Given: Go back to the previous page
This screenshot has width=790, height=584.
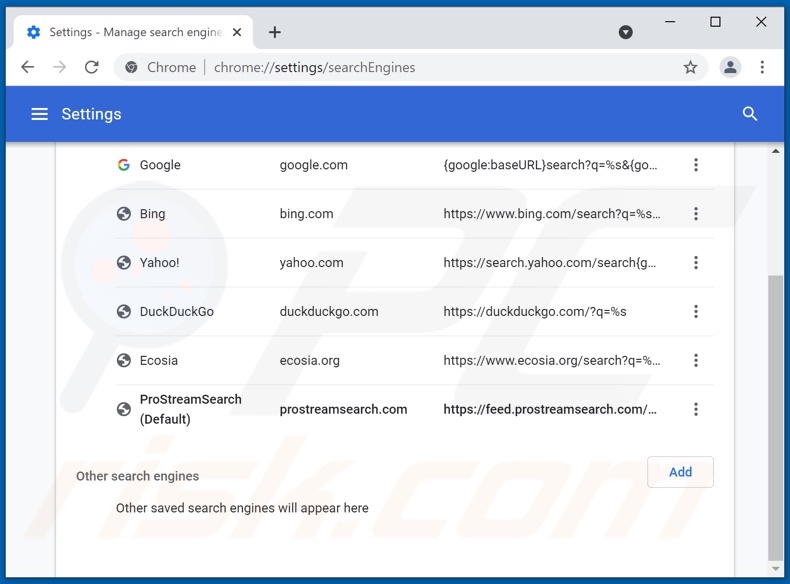Looking at the screenshot, I should pos(28,67).
